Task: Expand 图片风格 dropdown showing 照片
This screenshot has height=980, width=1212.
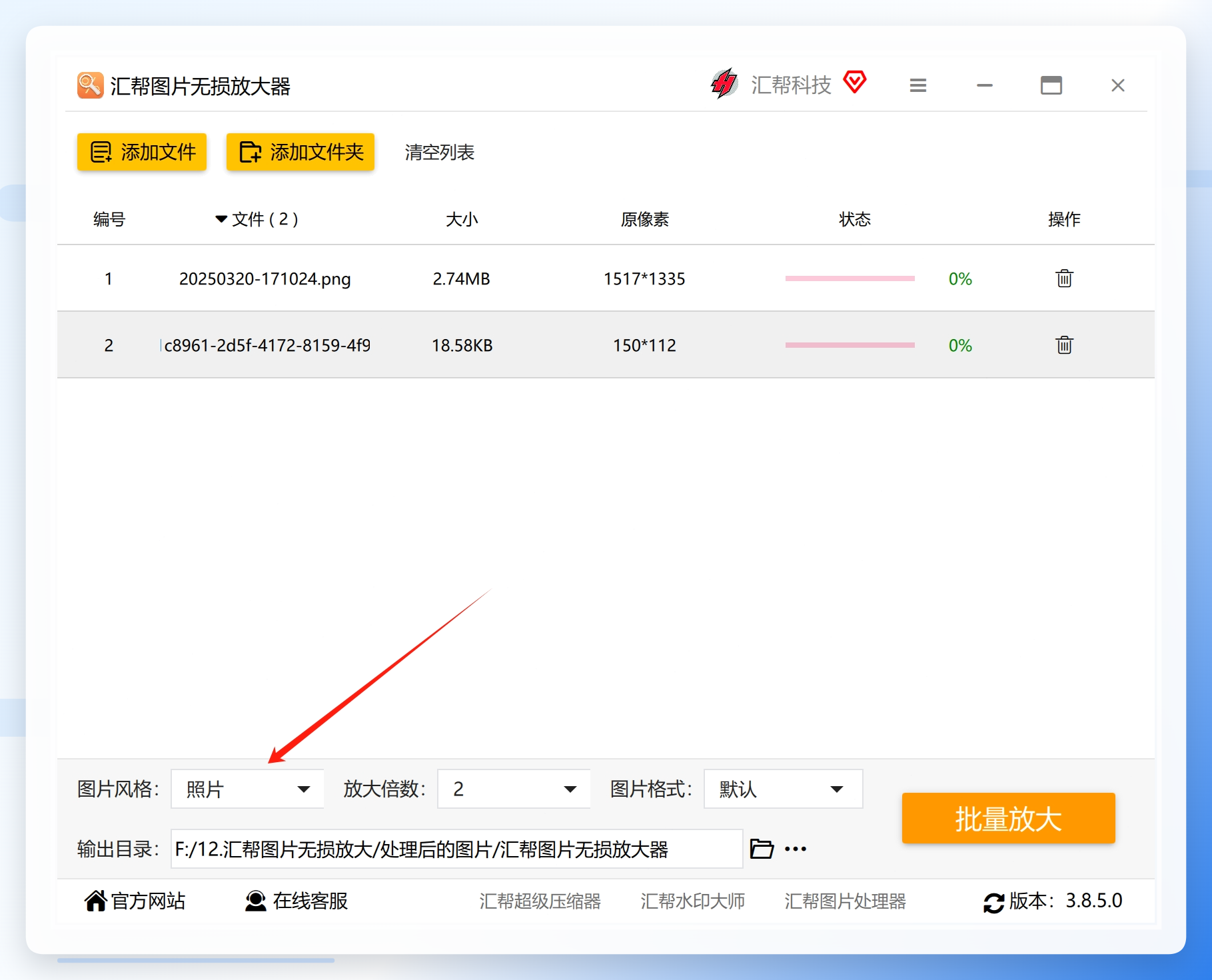Action: (x=247, y=789)
